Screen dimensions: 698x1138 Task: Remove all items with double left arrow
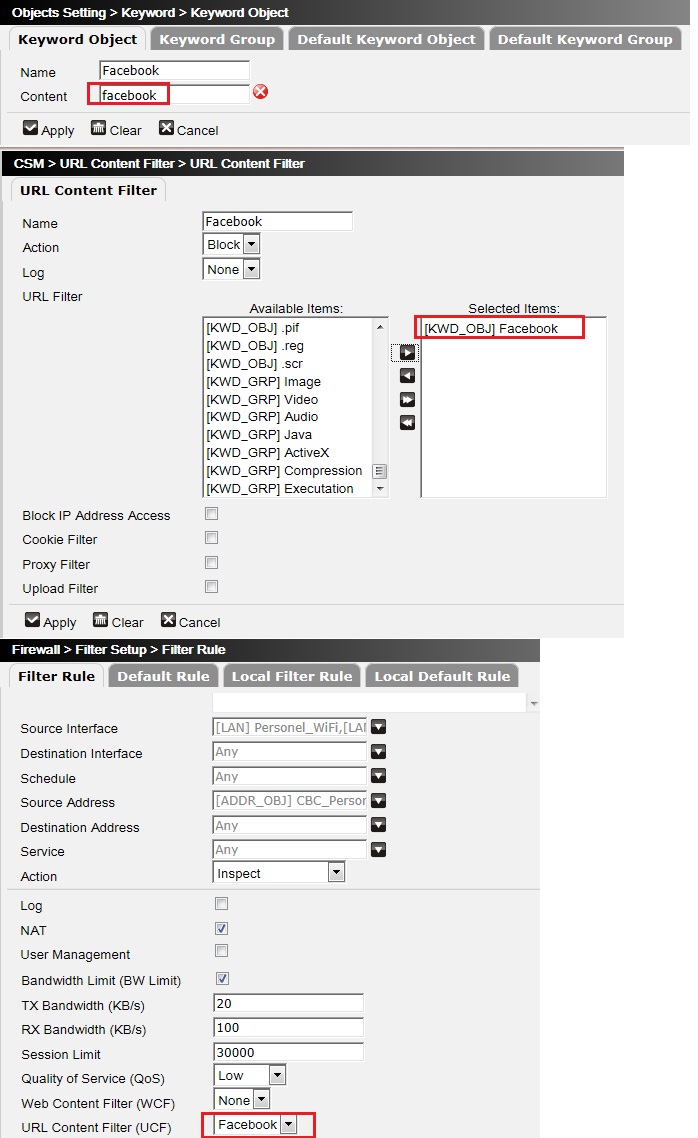click(x=407, y=423)
